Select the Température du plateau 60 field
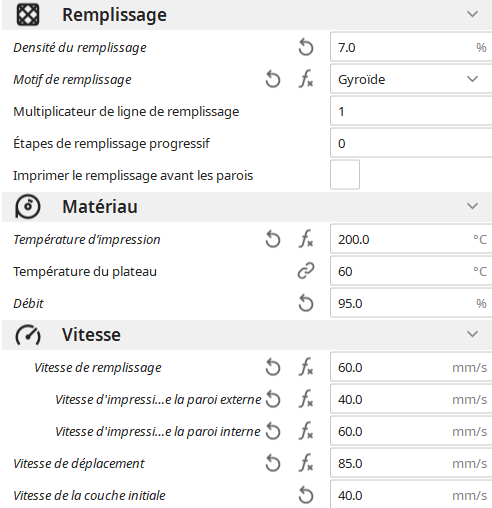 tap(411, 271)
